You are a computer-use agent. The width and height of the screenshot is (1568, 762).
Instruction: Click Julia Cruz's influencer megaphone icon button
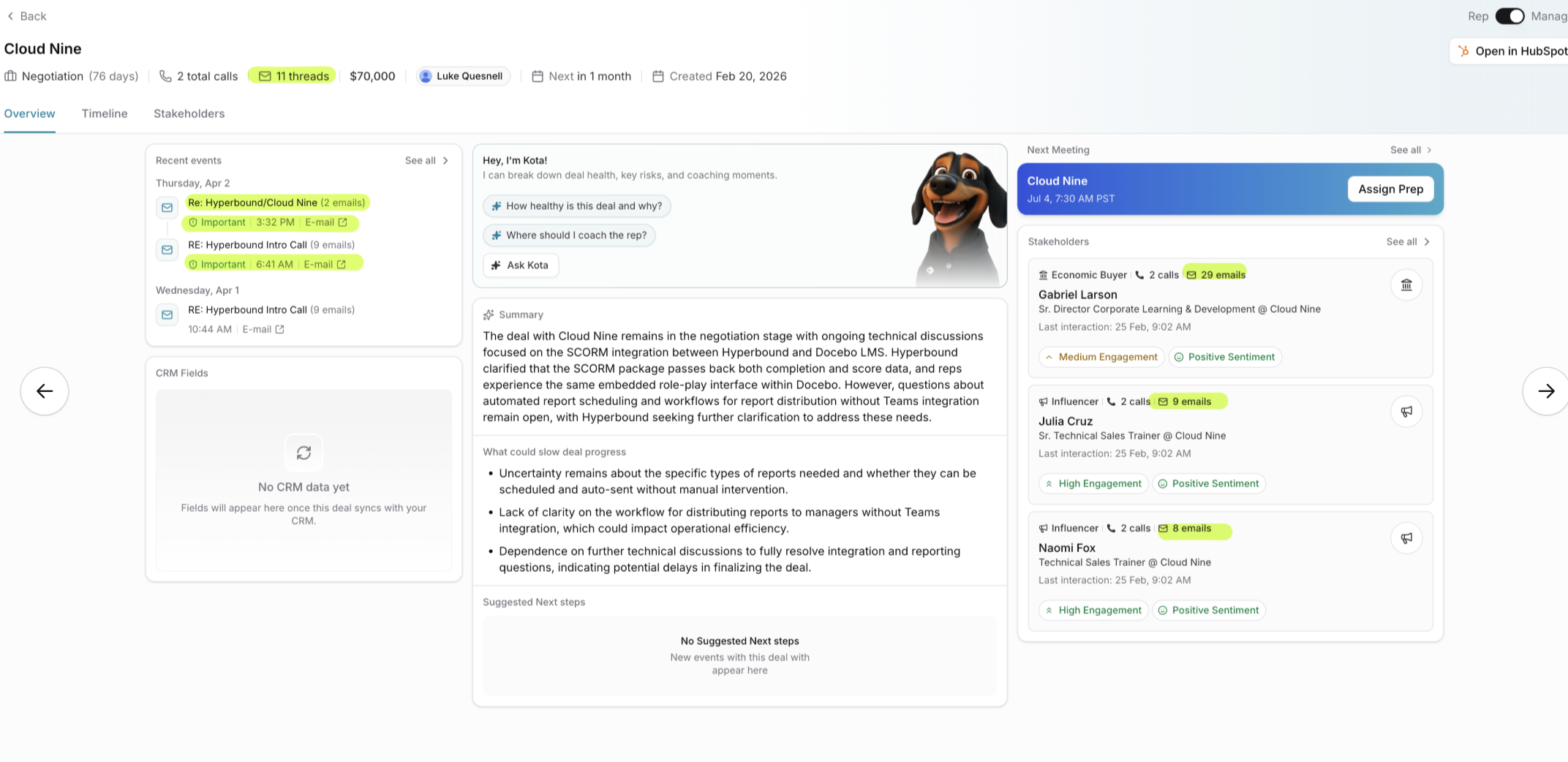click(x=1406, y=412)
